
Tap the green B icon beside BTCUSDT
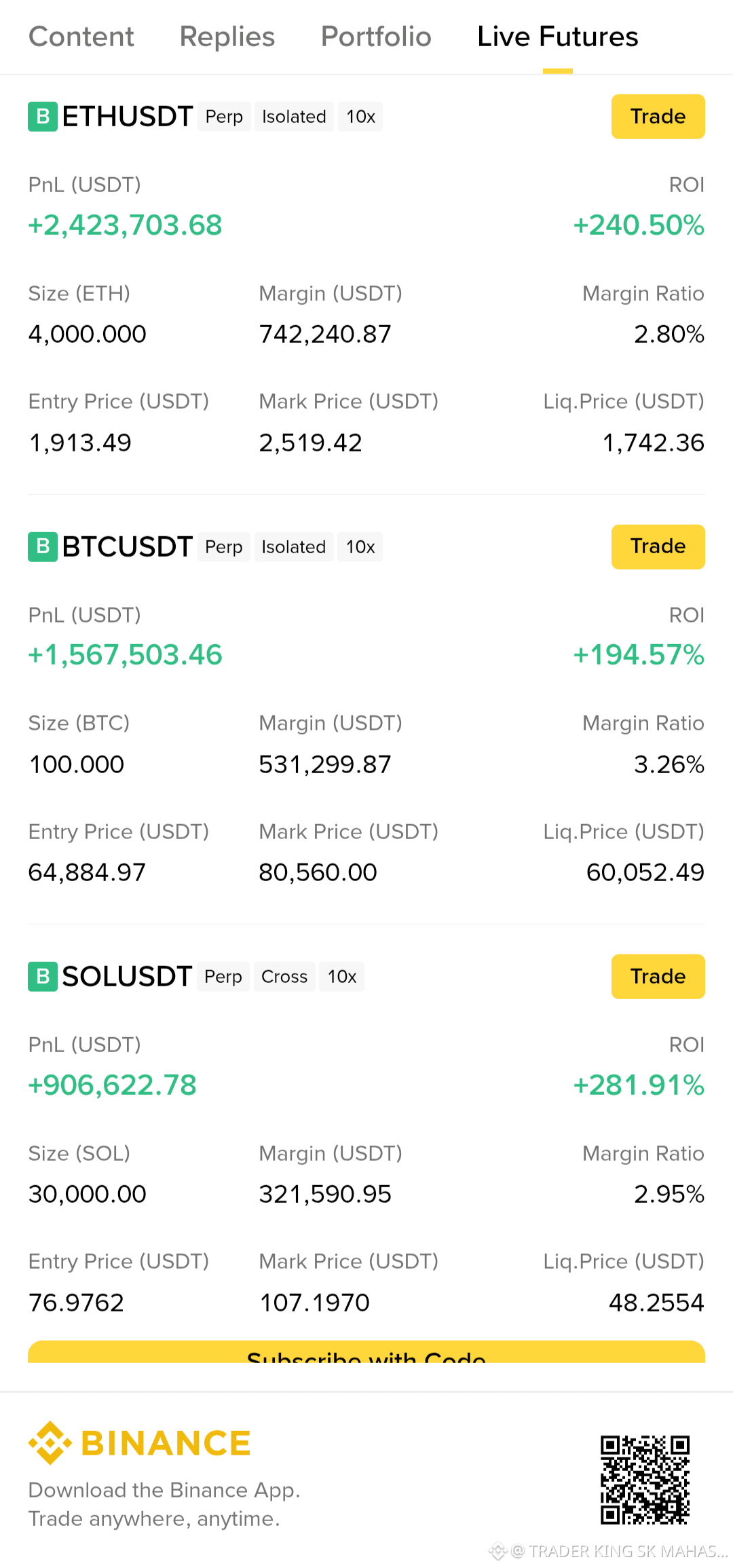[x=43, y=547]
